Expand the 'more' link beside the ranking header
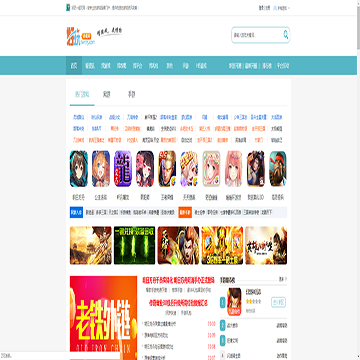The height and width of the screenshot is (360, 360). 282,279
